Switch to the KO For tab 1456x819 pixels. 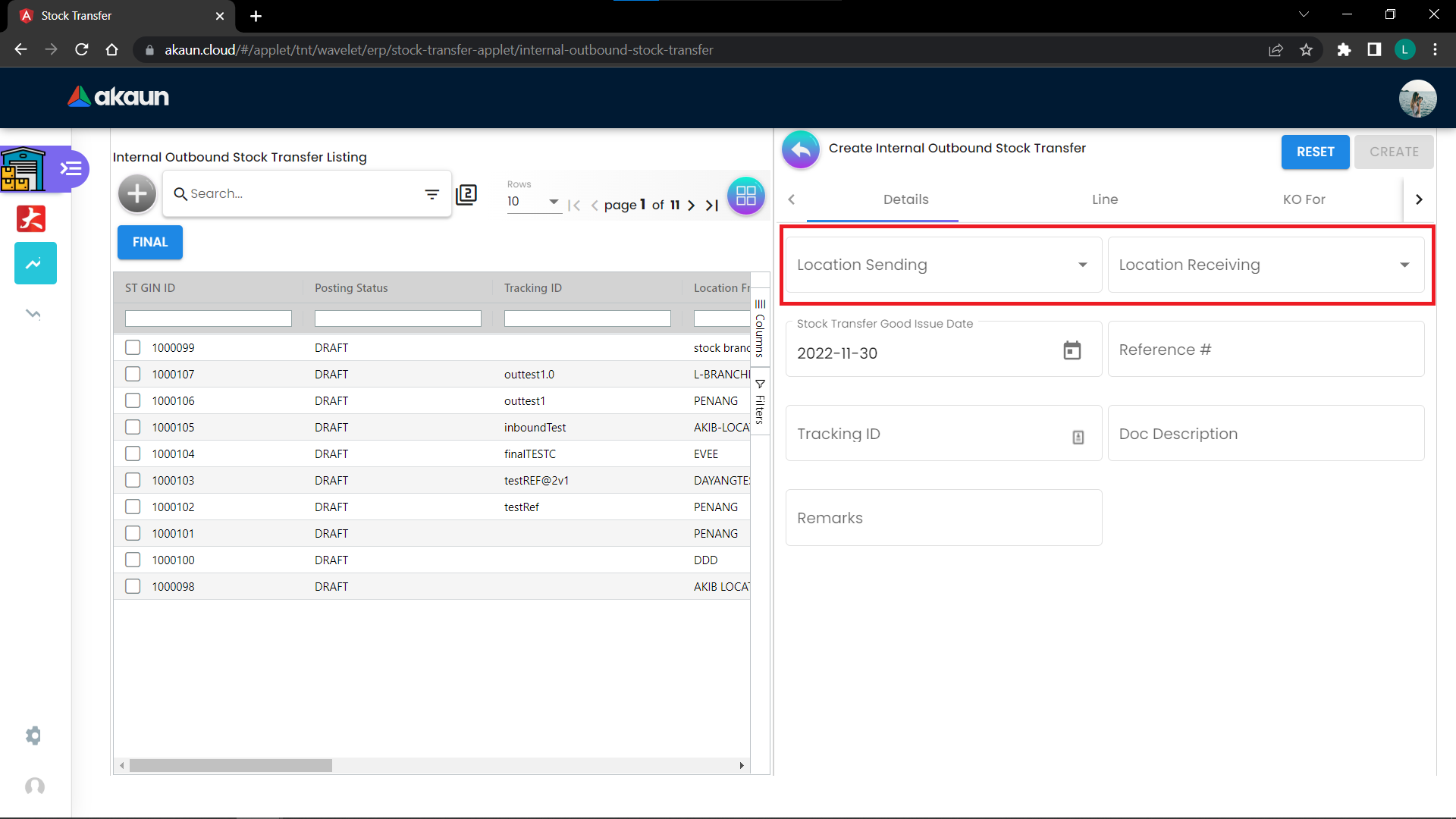tap(1304, 199)
